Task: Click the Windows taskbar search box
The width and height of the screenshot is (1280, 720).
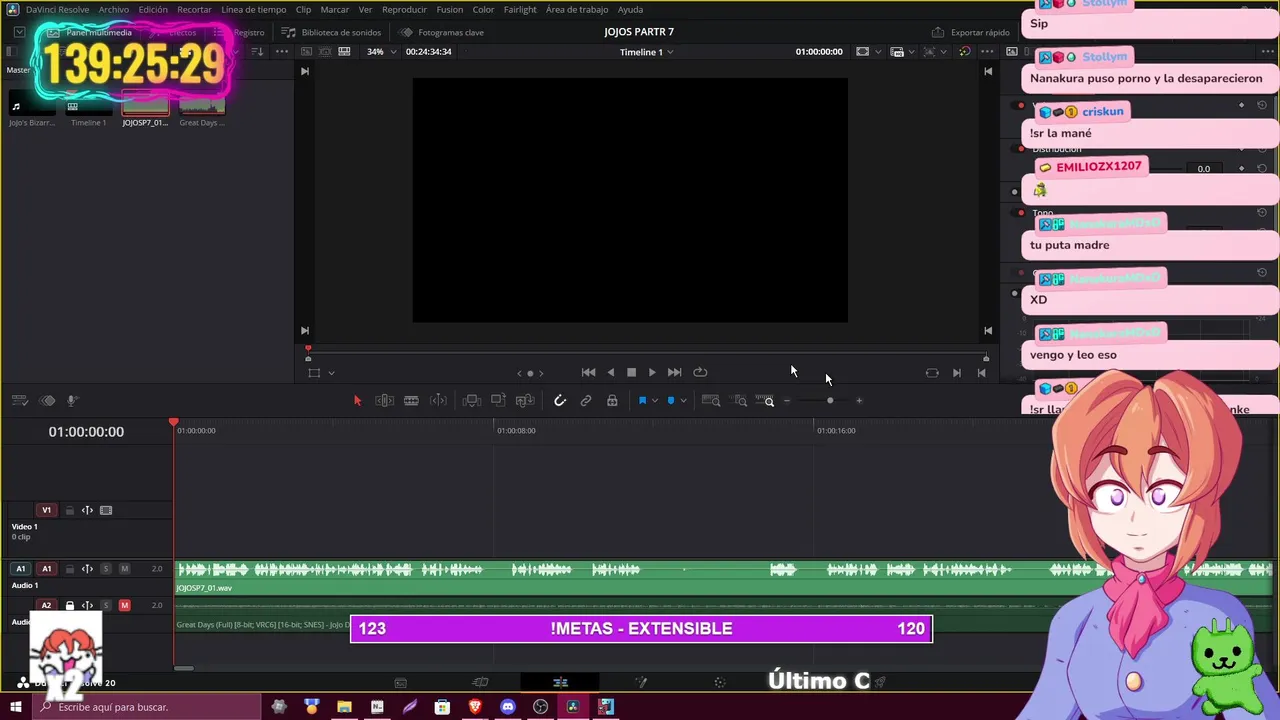Action: (x=148, y=707)
